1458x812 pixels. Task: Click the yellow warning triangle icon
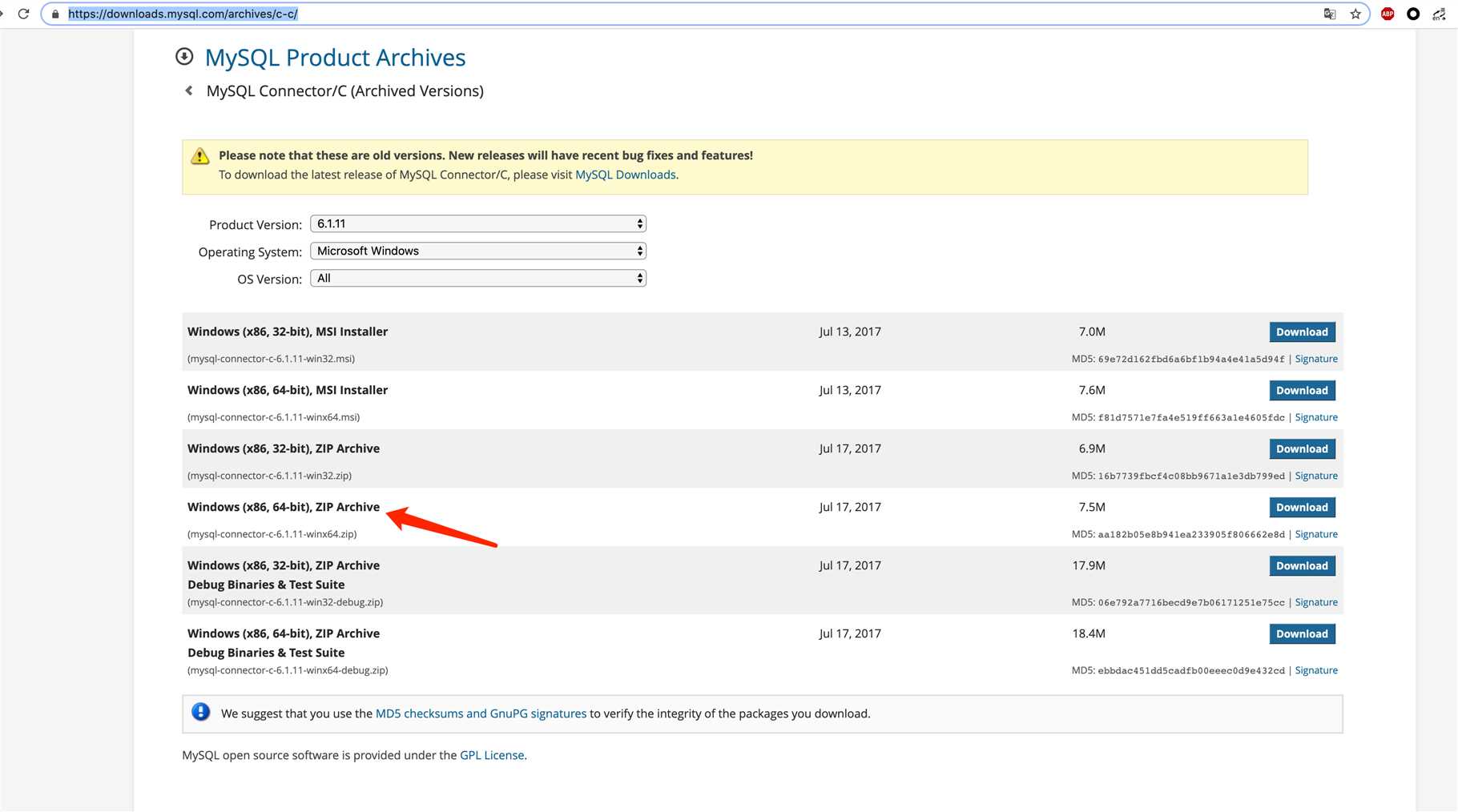coord(200,156)
